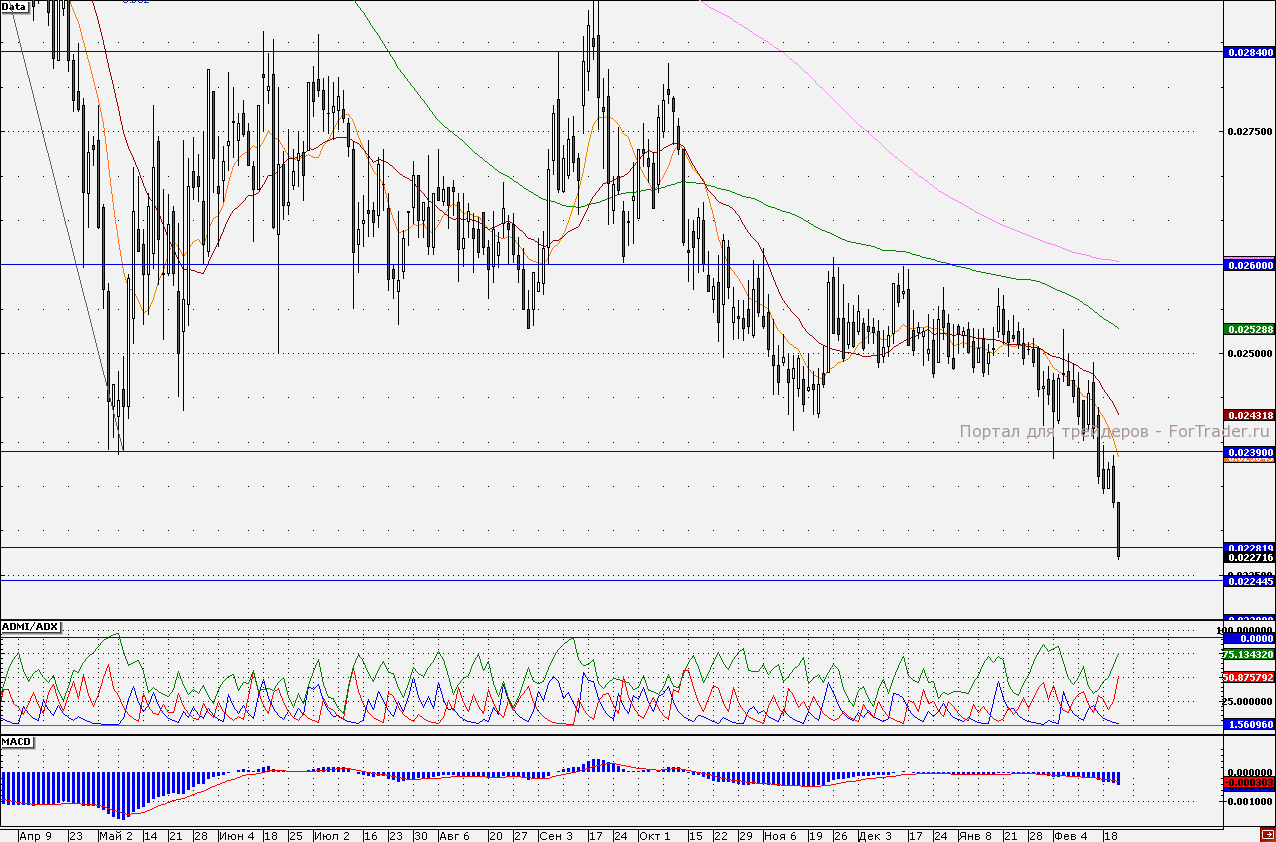The width and height of the screenshot is (1276, 842).
Task: Click the green 0.025288 moving average value
Action: point(1249,329)
